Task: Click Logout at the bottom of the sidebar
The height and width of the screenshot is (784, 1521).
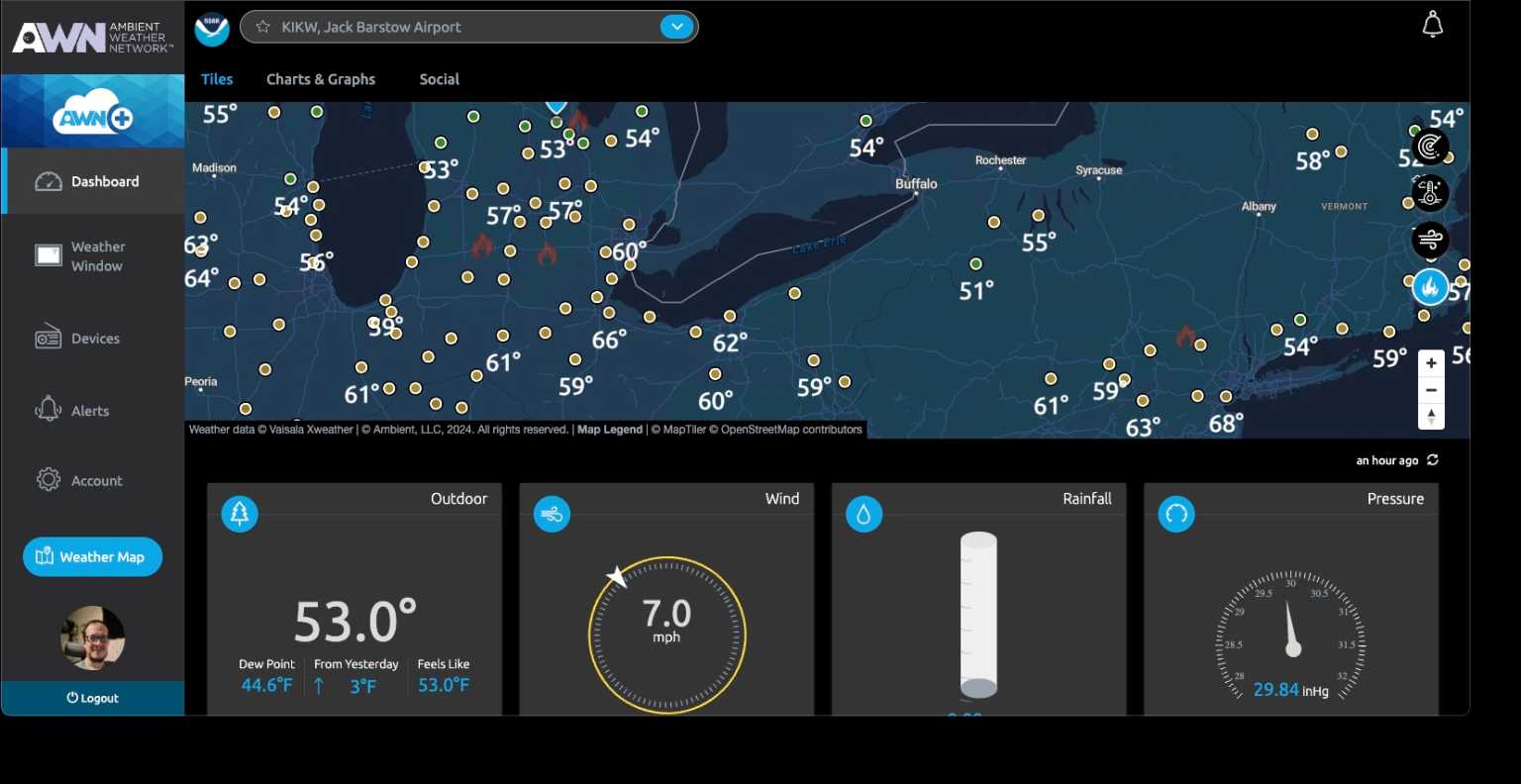Action: 92,698
